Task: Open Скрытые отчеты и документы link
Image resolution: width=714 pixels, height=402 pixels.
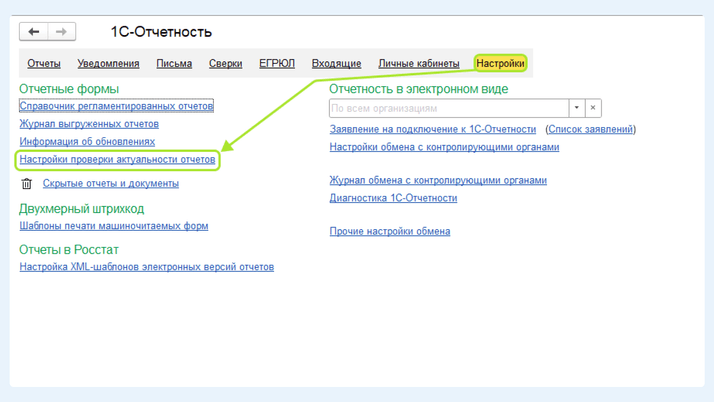Action: [111, 183]
